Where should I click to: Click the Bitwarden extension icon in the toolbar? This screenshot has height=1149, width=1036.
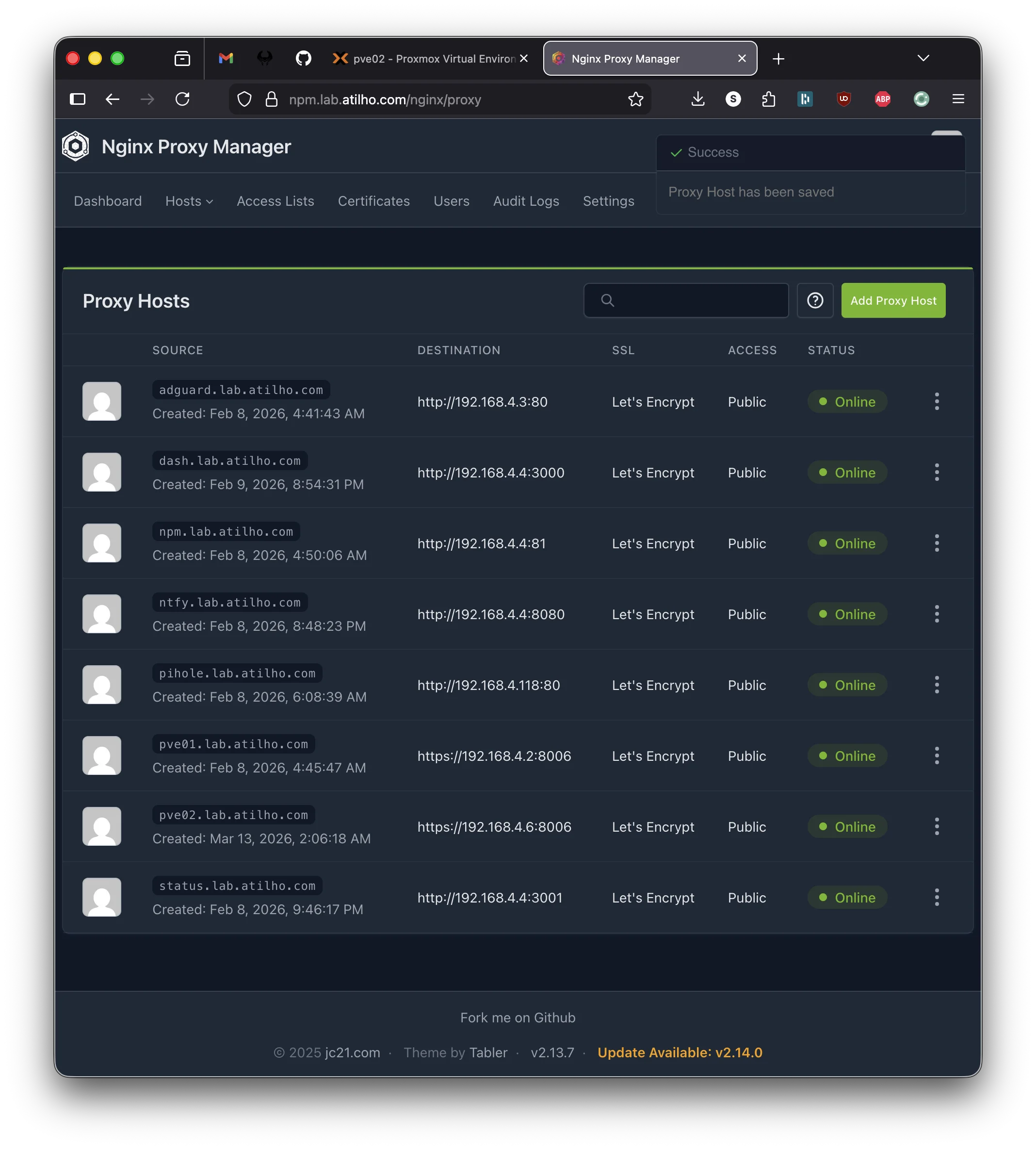[805, 98]
